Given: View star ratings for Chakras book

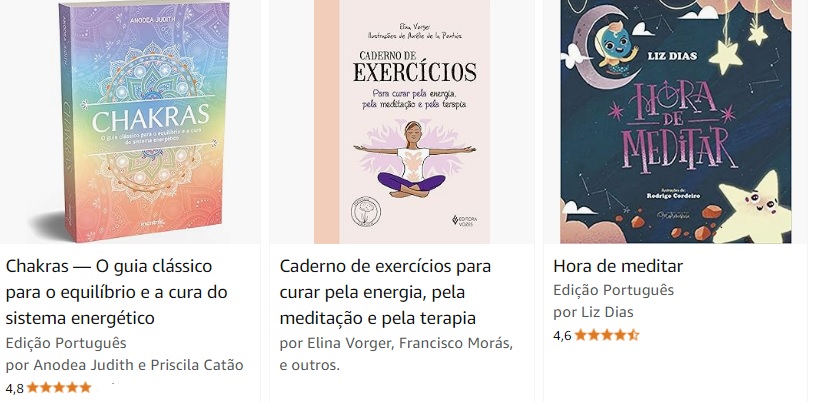Looking at the screenshot, I should point(59,387).
